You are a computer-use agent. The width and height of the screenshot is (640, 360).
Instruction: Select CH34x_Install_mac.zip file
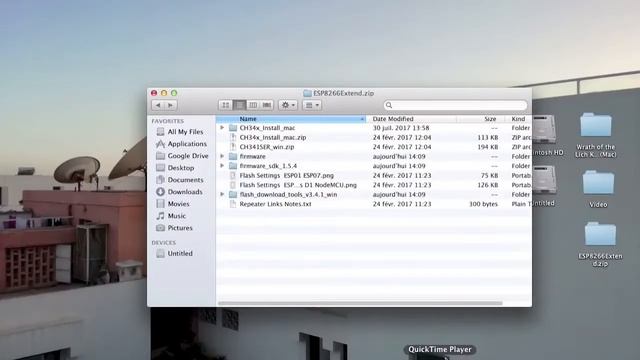coord(373,138)
